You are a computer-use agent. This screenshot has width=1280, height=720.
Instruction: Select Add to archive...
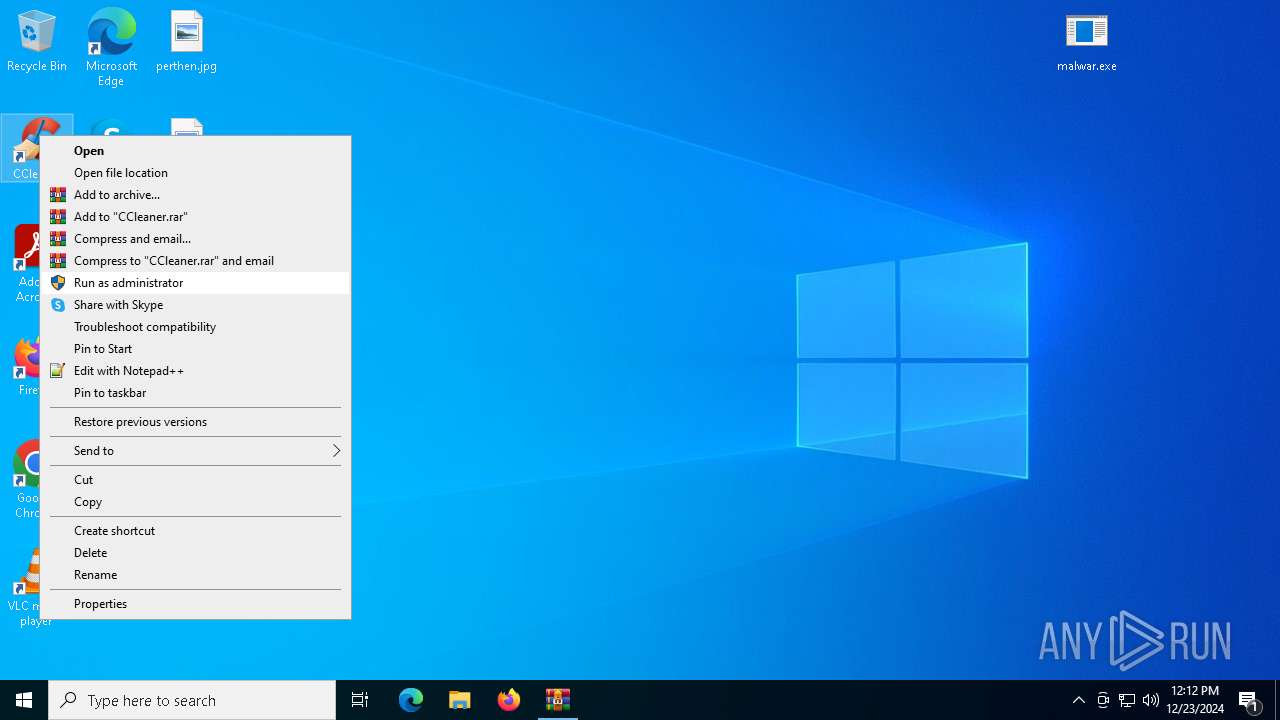[x=195, y=195]
